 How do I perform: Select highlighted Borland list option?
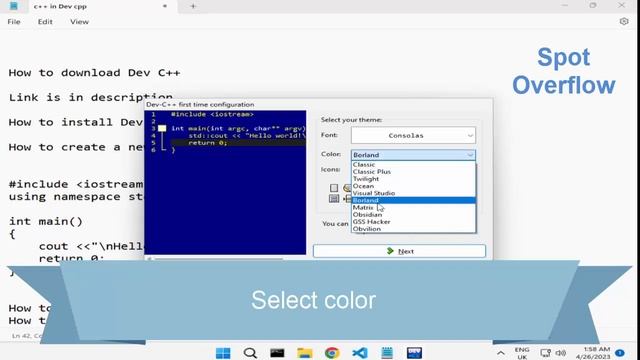coord(413,200)
